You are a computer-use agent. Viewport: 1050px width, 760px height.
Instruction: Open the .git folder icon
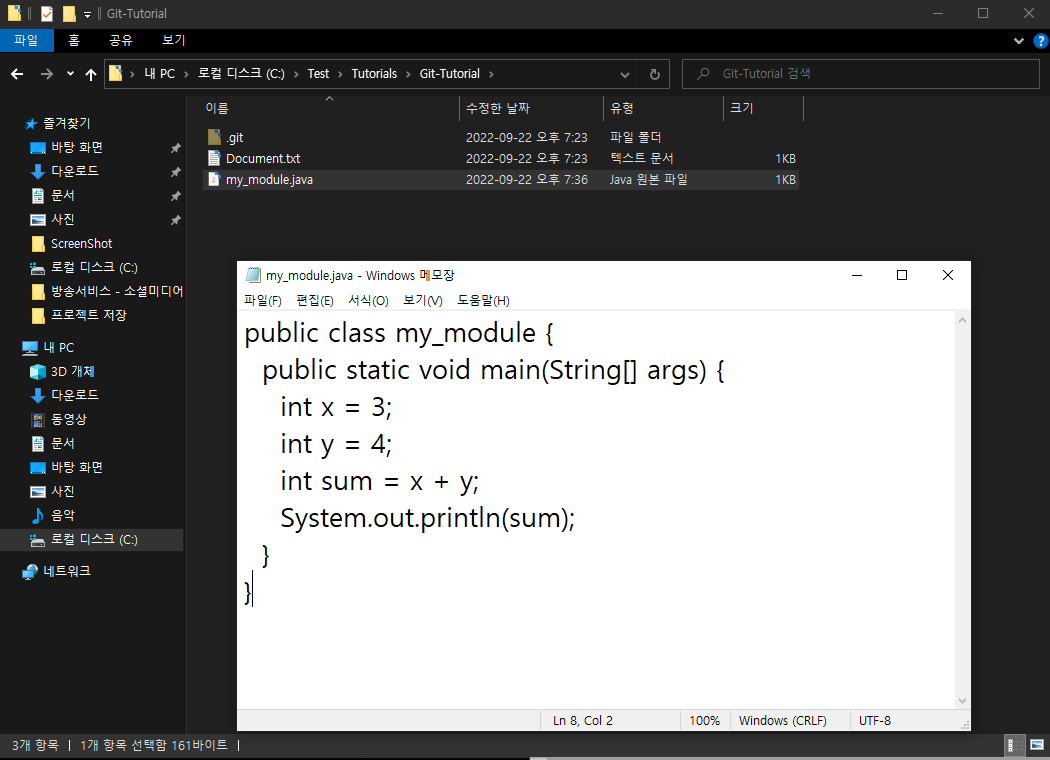point(214,137)
